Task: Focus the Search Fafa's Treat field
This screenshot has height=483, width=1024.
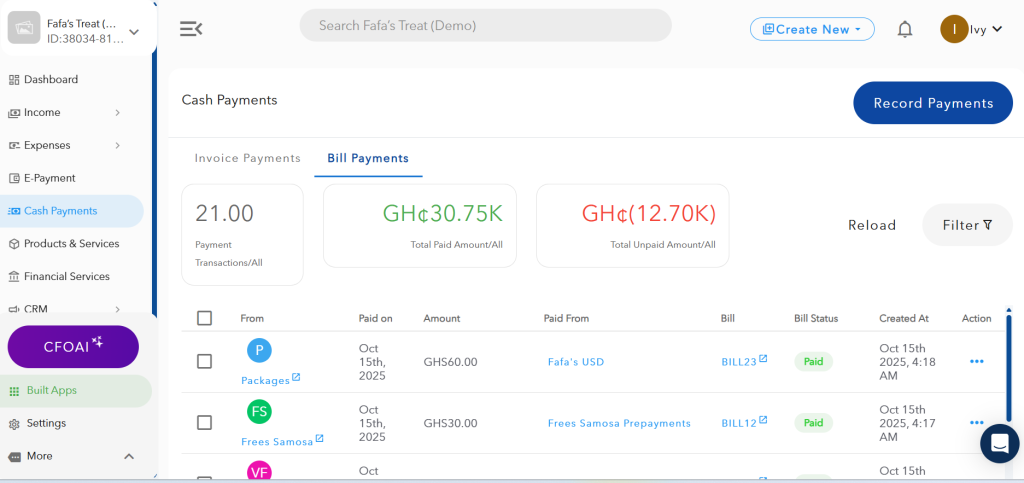Action: pyautogui.click(x=485, y=25)
